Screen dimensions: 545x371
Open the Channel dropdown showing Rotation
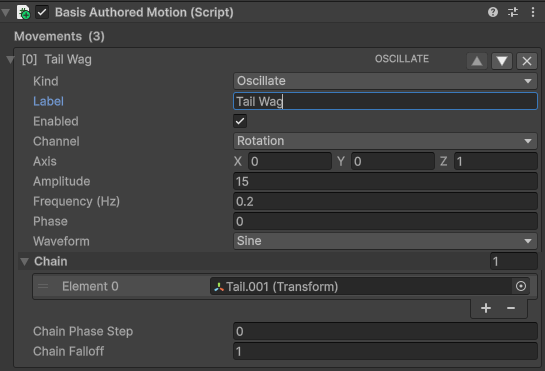pos(385,141)
